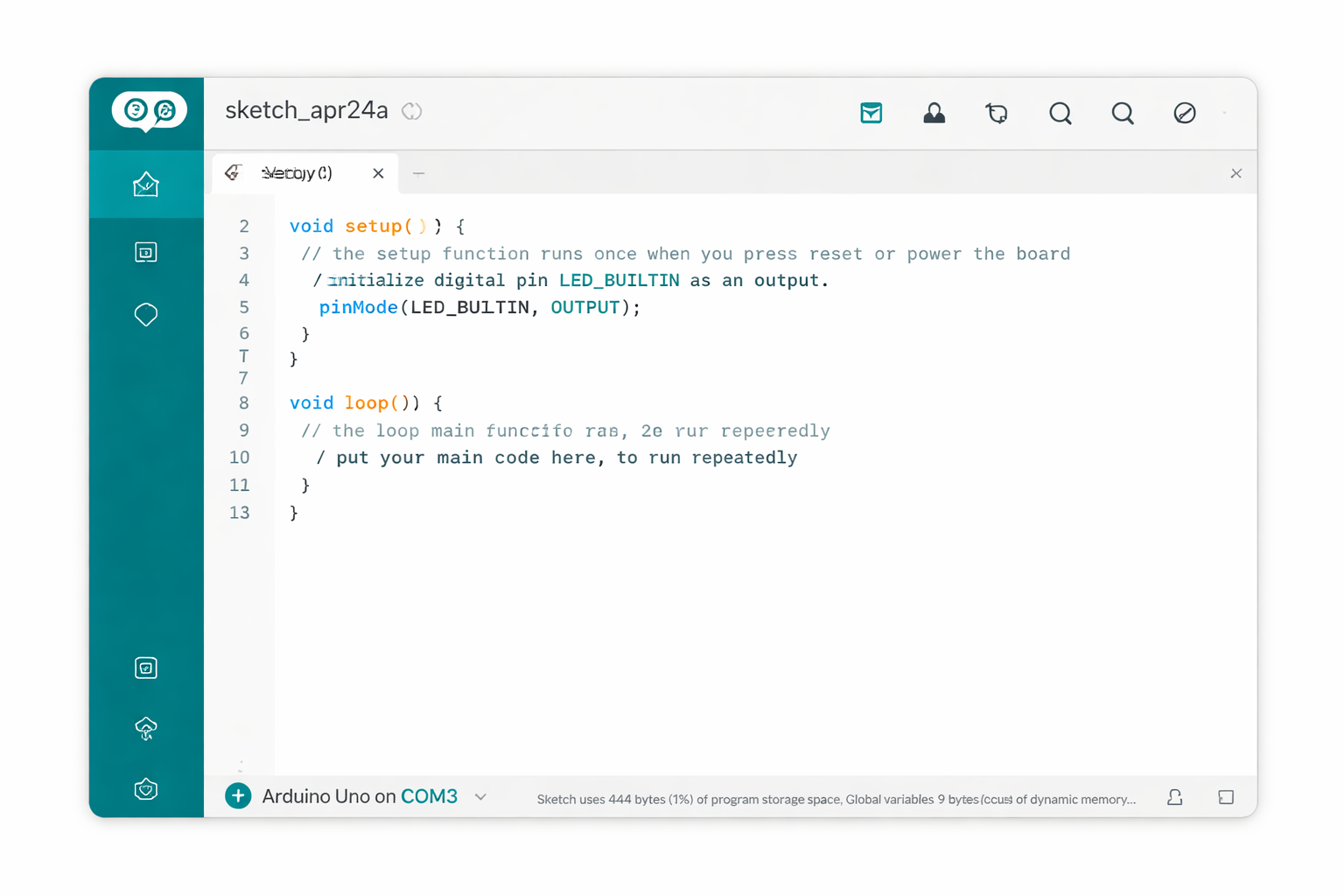Open the cloud upload sidebar icon

coord(146,728)
